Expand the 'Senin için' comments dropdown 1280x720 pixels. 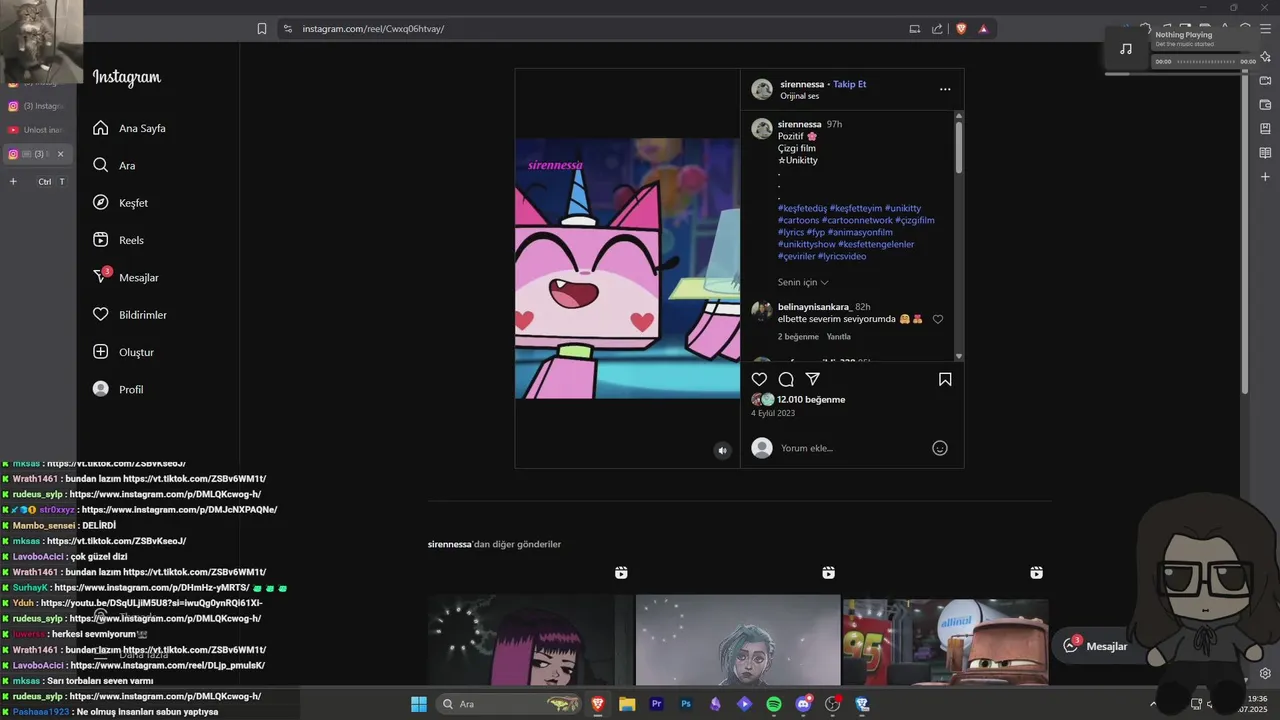[803, 282]
